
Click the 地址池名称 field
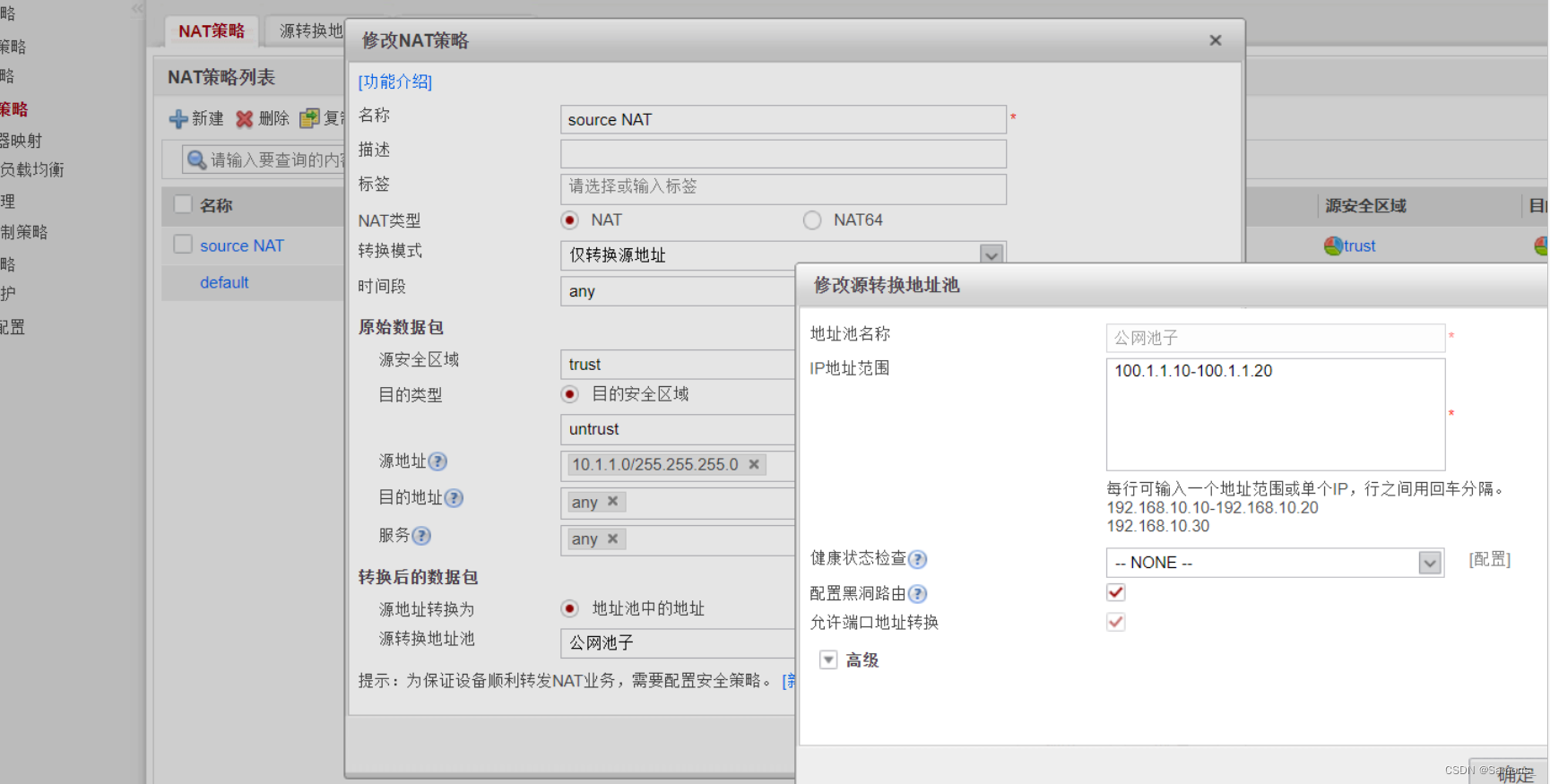click(1276, 338)
